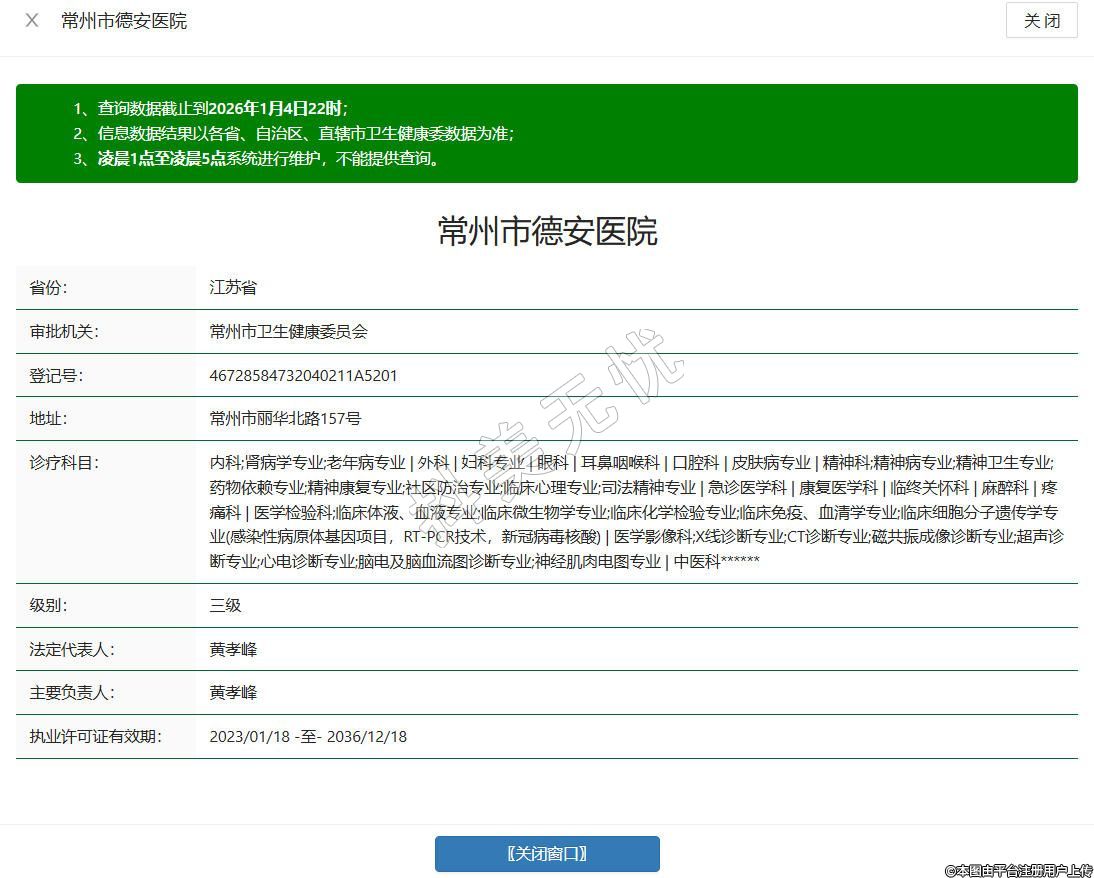Click the 主要负责人 row label
Screen dimensions: 1094x878
72,693
